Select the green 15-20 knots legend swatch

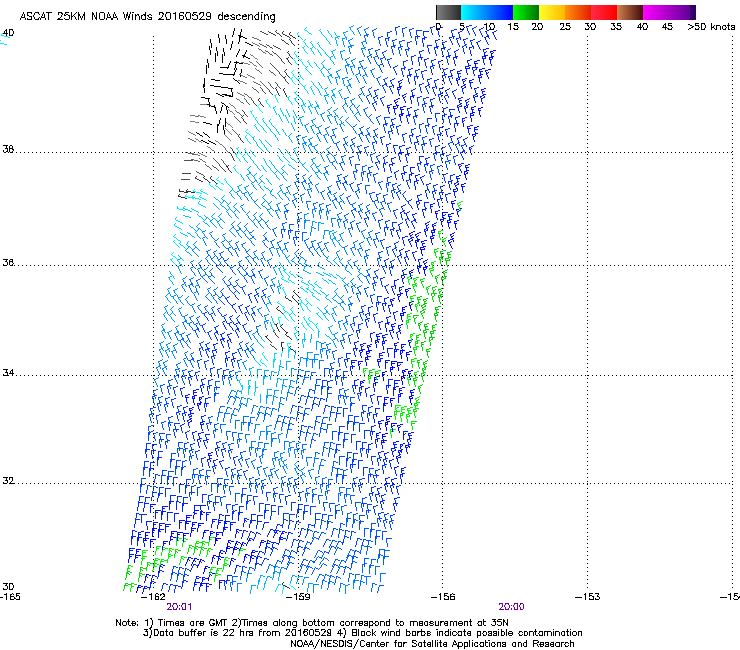526,12
